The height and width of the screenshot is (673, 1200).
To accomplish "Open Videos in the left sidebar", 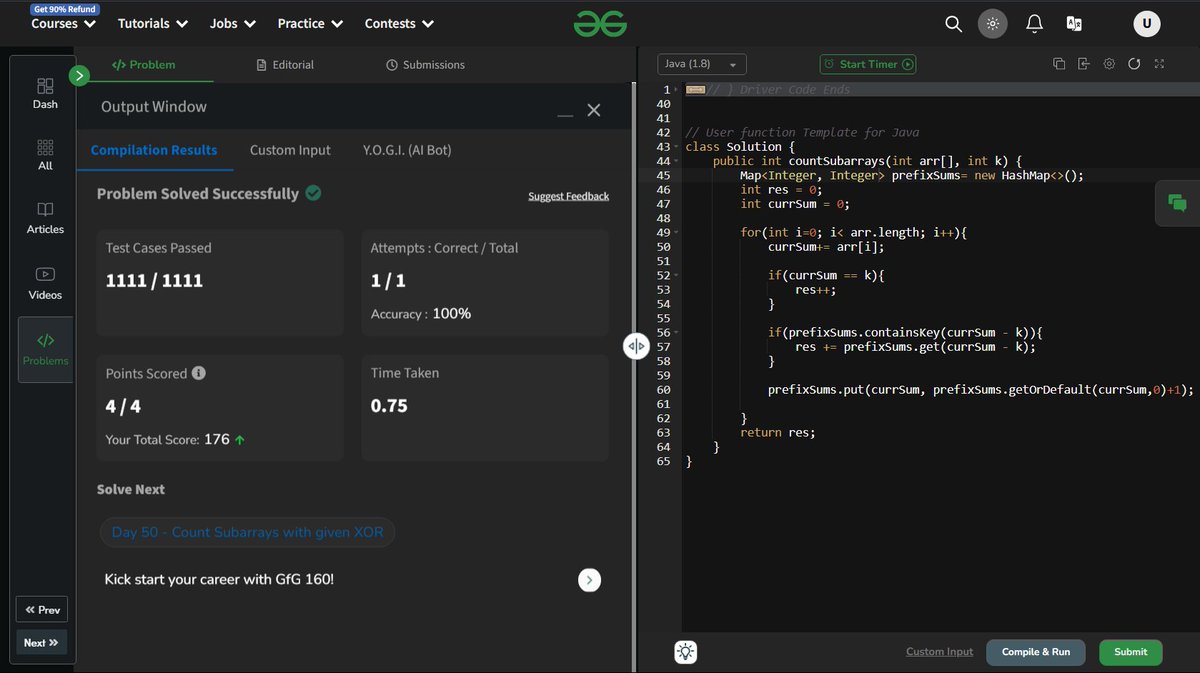I will [45, 283].
